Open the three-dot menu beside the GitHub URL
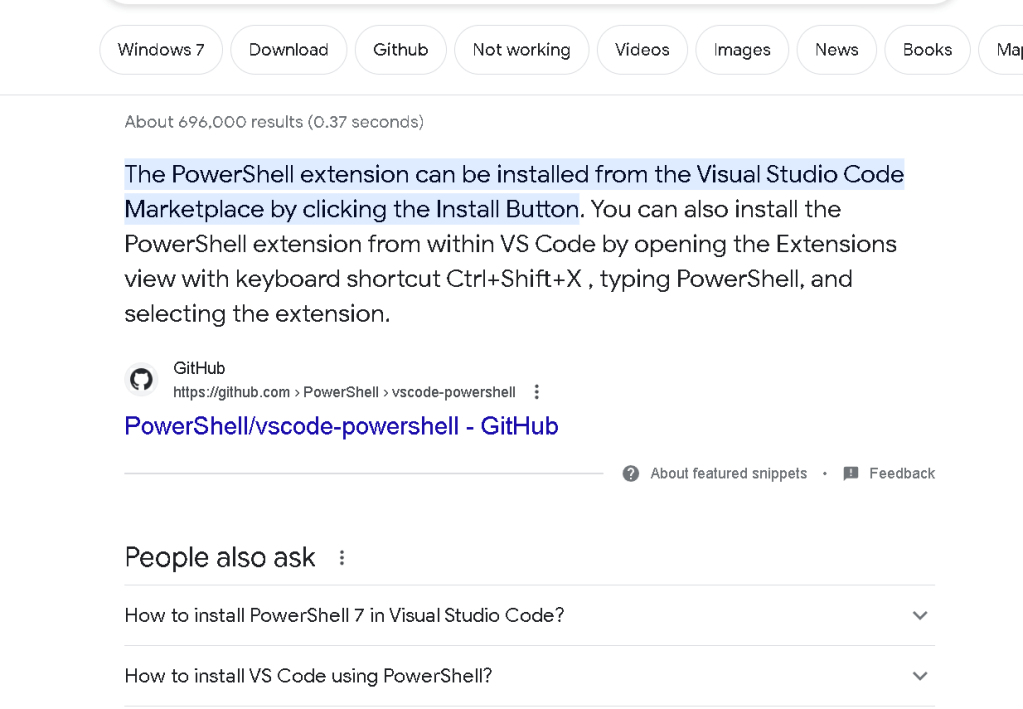1023x709 pixels. [x=536, y=392]
